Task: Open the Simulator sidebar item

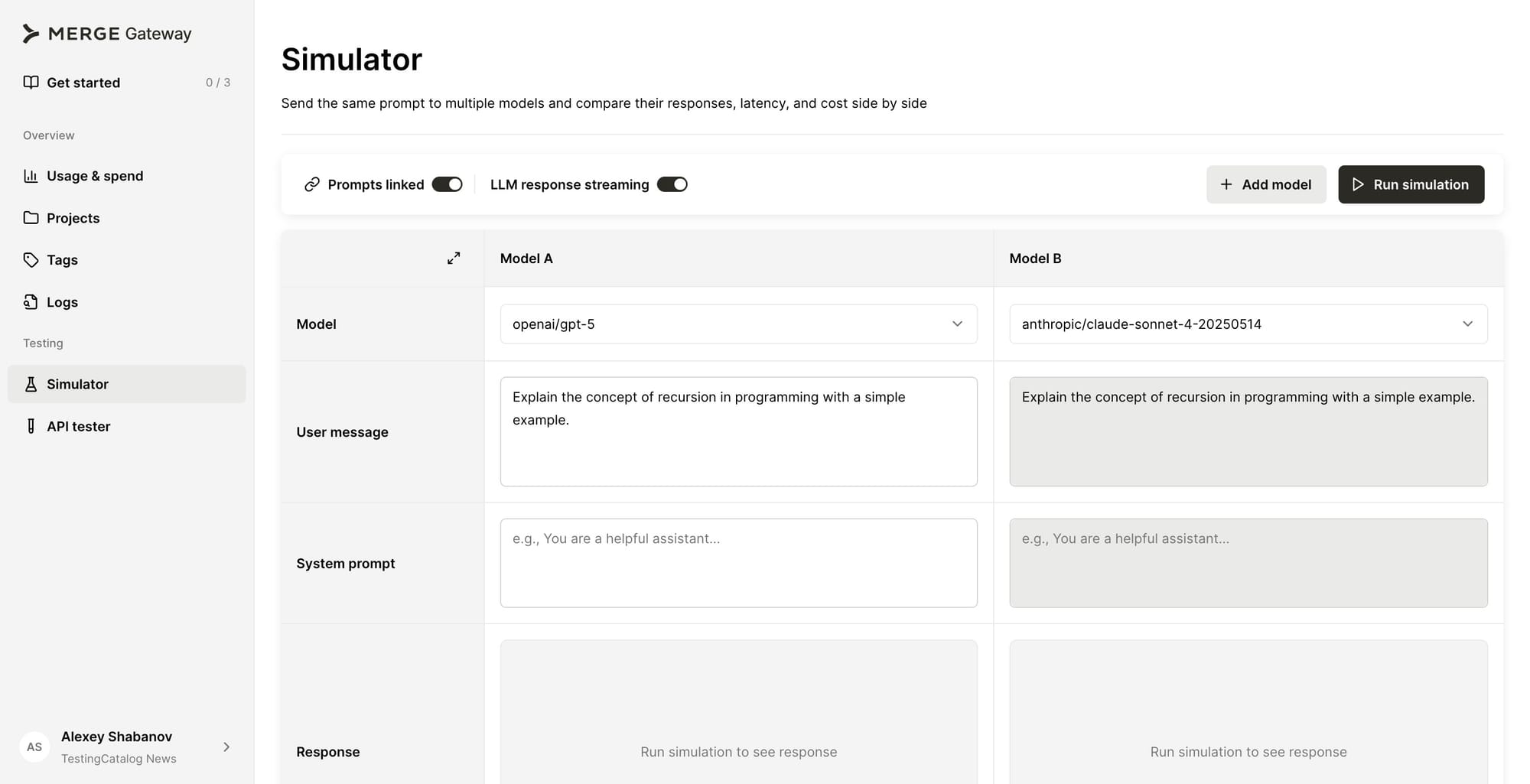Action: click(77, 384)
